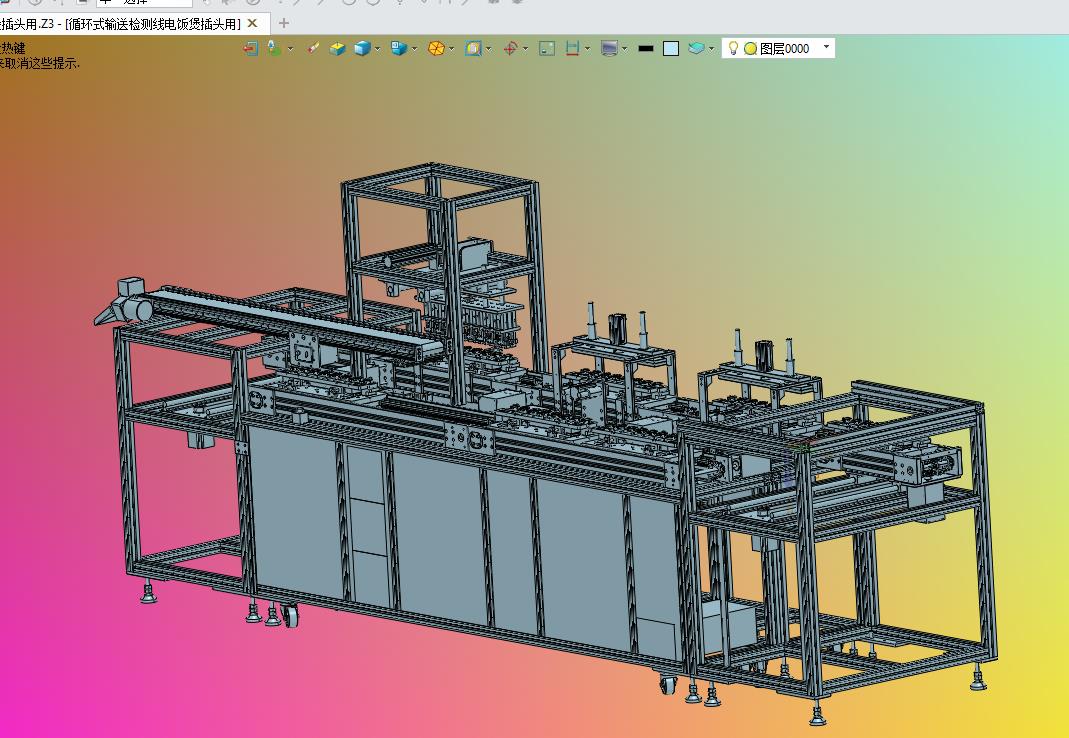Click the shaded blue cube display icon

tap(362, 48)
